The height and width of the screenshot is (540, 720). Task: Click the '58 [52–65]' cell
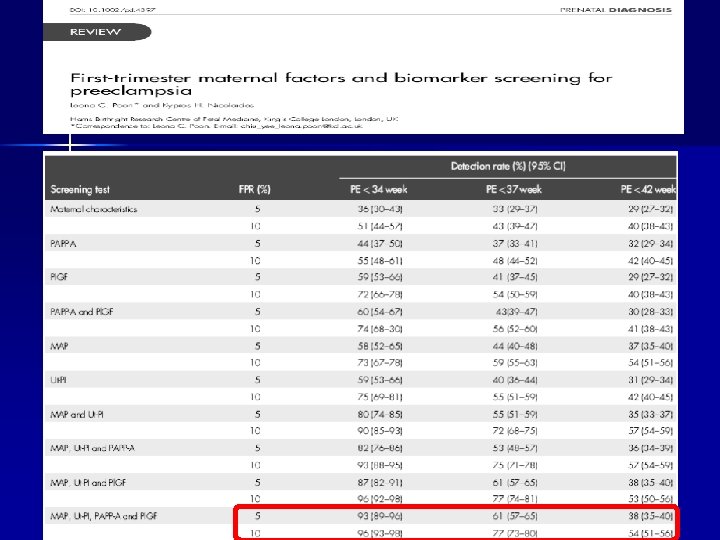click(x=380, y=346)
